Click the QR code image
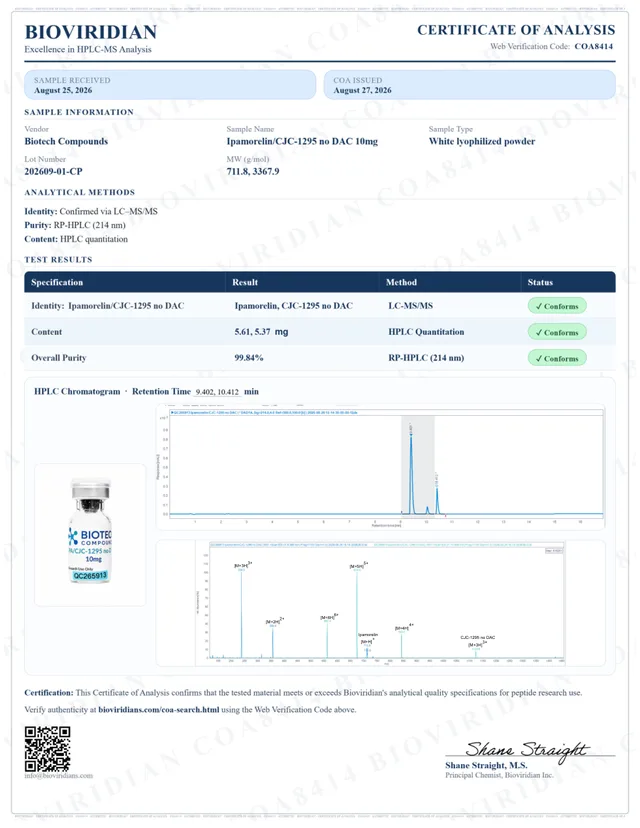The height and width of the screenshot is (828, 640). coord(48,749)
